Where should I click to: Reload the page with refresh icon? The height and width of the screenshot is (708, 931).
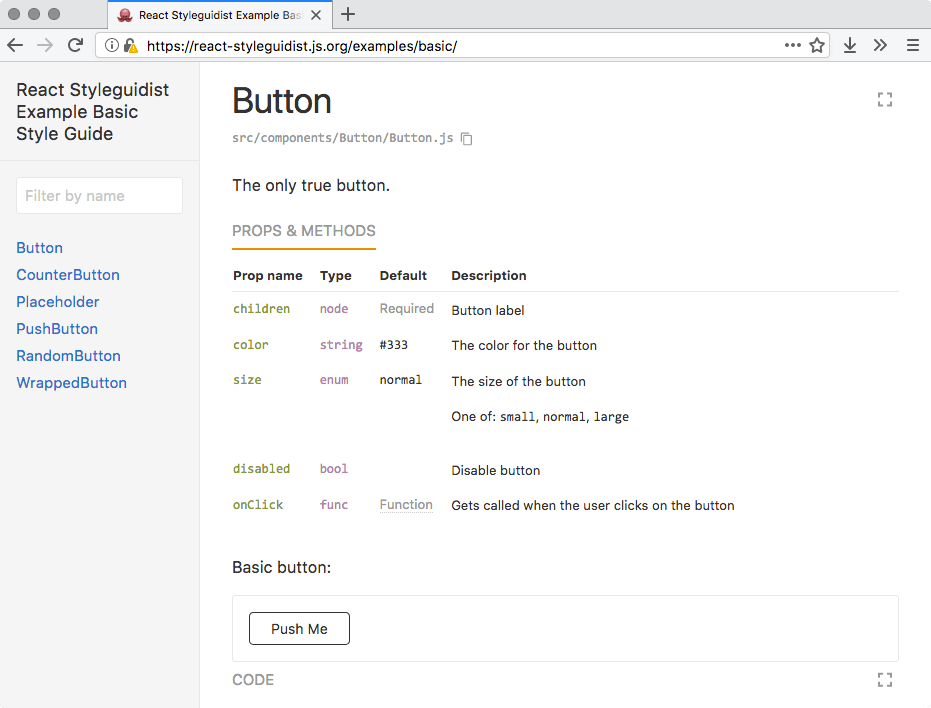(x=75, y=45)
